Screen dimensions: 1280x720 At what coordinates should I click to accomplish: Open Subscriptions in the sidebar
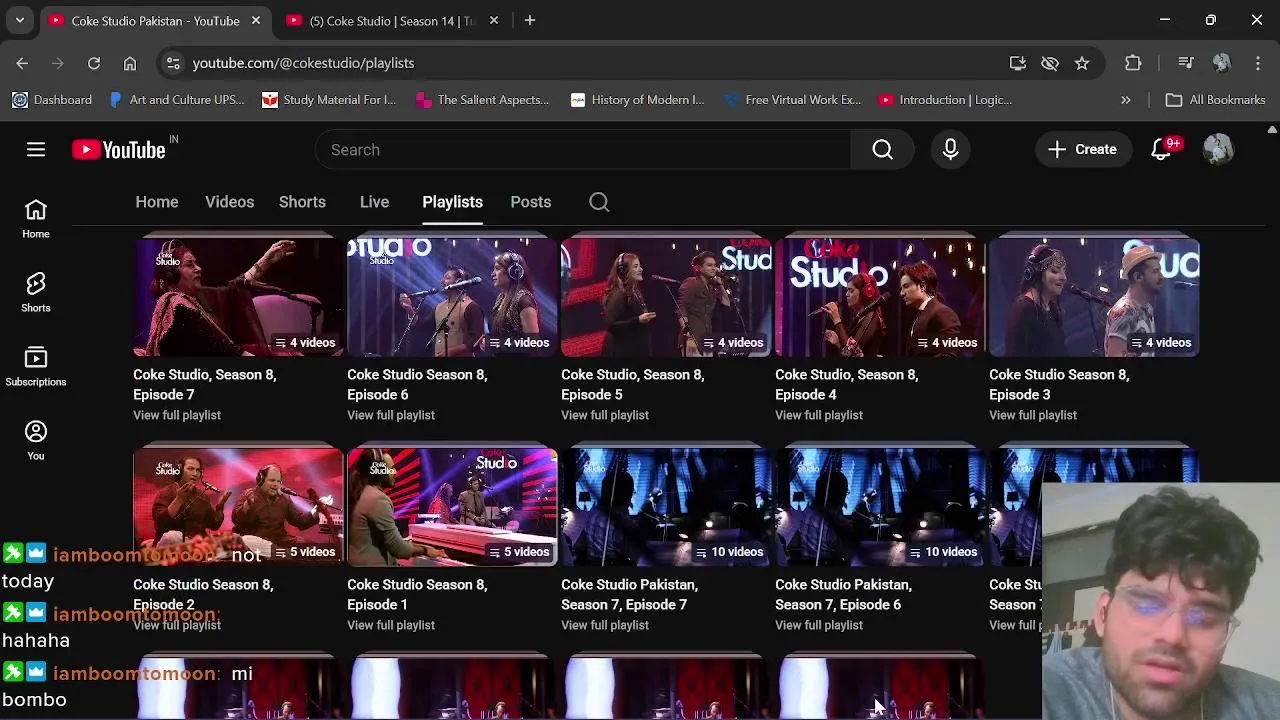pyautogui.click(x=36, y=367)
